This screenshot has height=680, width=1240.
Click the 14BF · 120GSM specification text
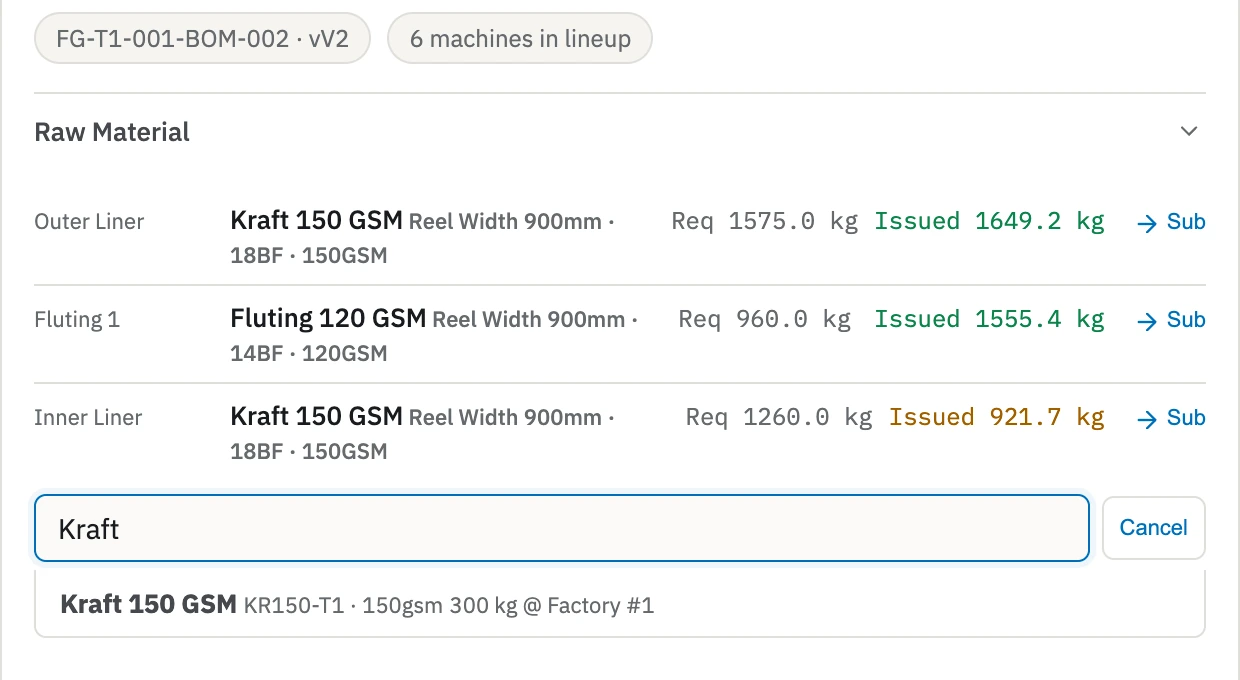(309, 353)
